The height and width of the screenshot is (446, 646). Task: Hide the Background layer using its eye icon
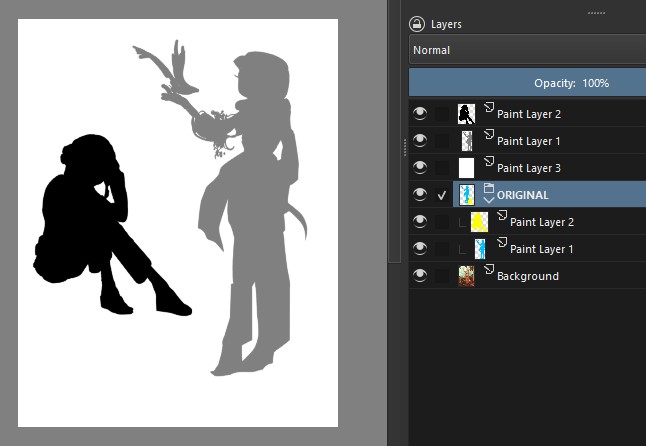(419, 276)
